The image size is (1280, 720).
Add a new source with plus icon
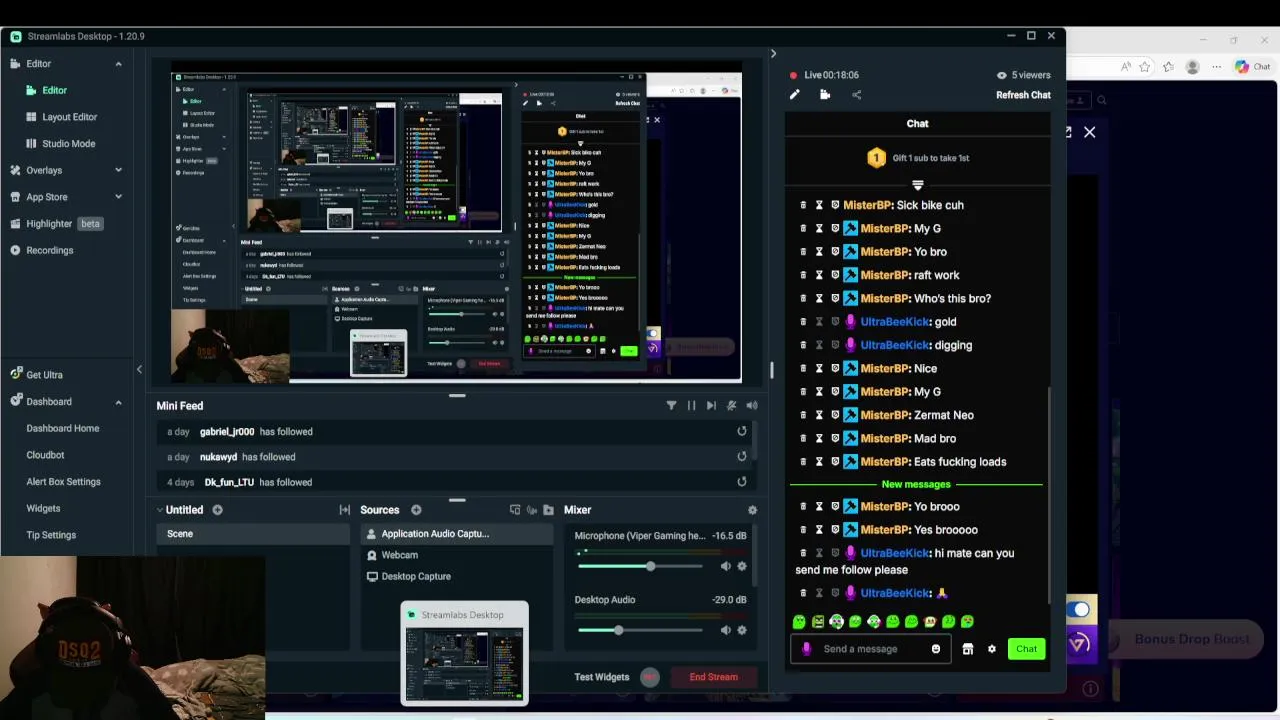(x=416, y=510)
